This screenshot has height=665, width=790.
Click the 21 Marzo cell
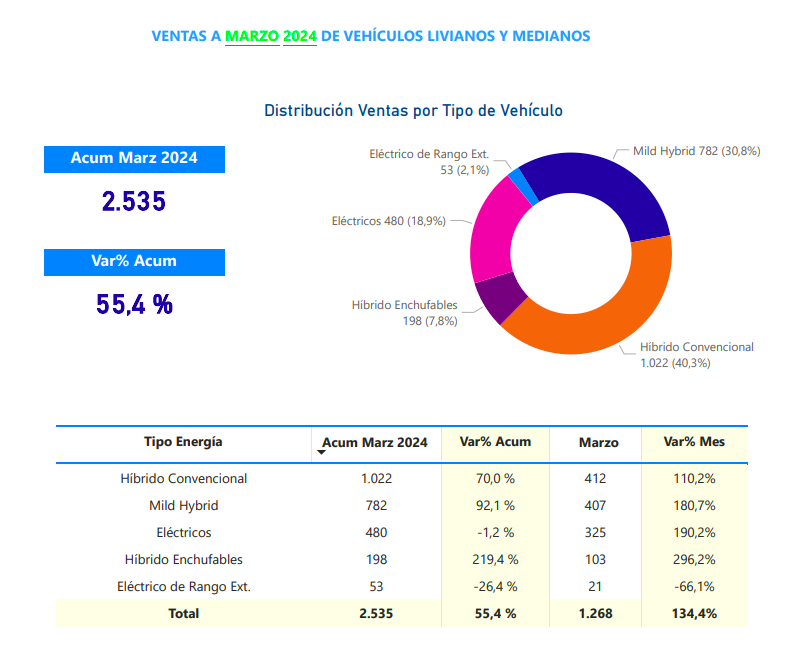pos(595,587)
